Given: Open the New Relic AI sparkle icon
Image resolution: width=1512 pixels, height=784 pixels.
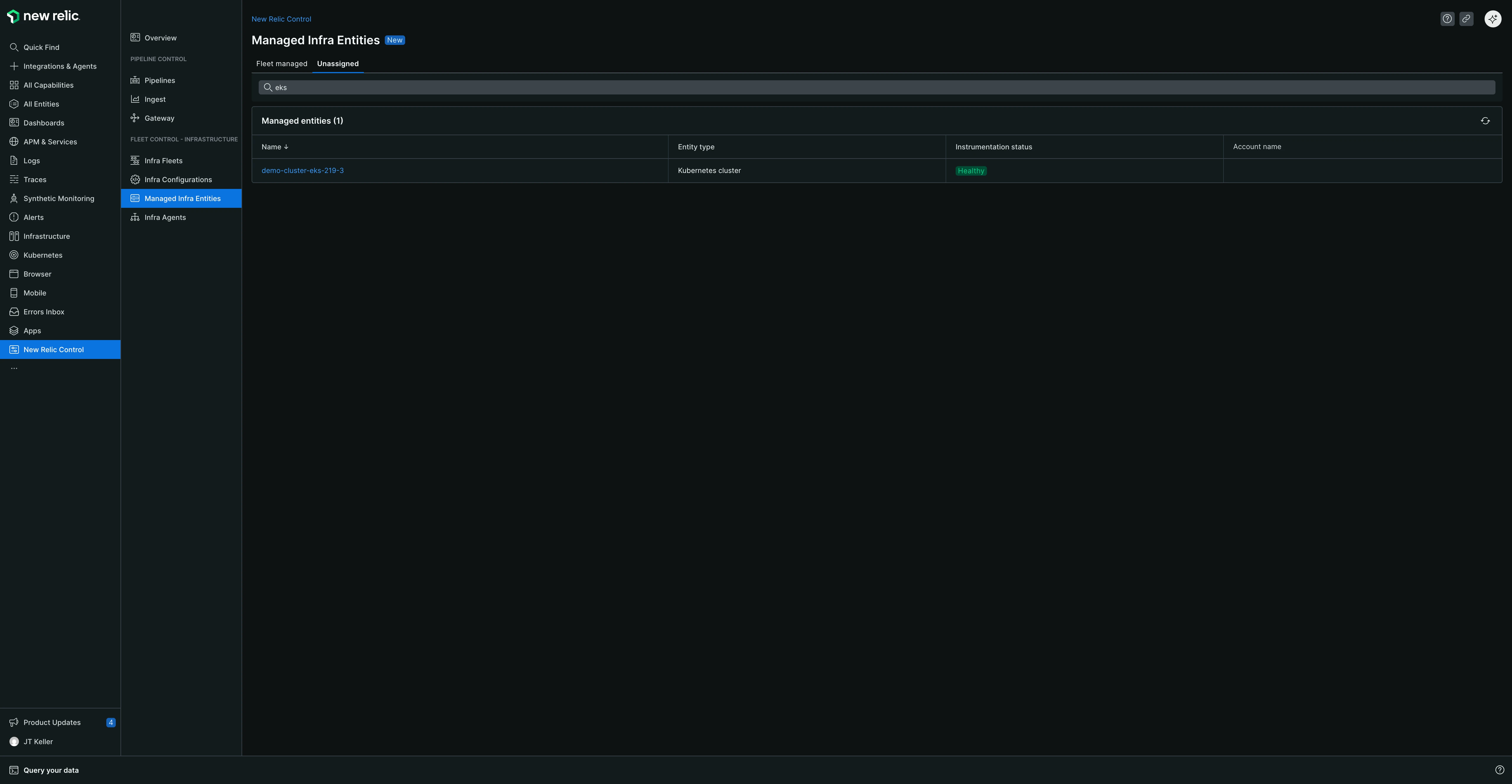Looking at the screenshot, I should point(1493,19).
